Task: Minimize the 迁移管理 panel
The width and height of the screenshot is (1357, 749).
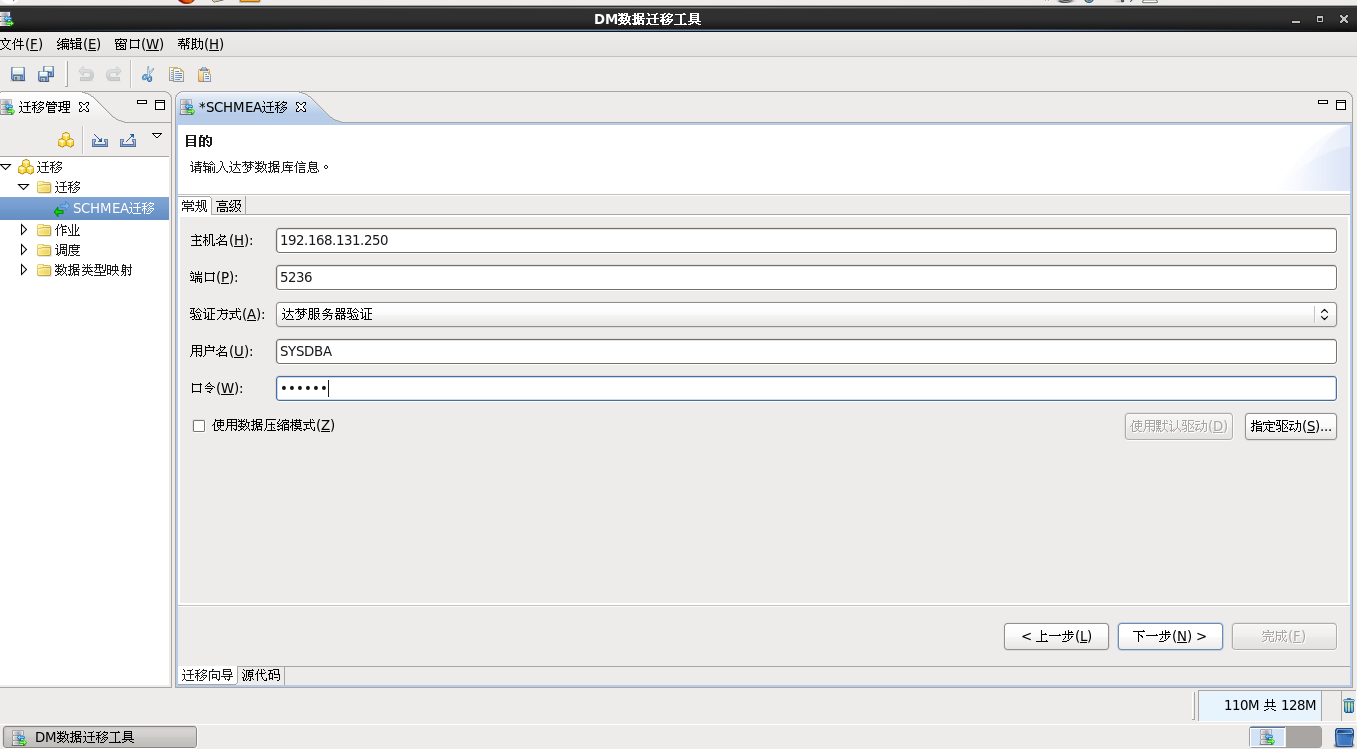Action: [x=142, y=104]
